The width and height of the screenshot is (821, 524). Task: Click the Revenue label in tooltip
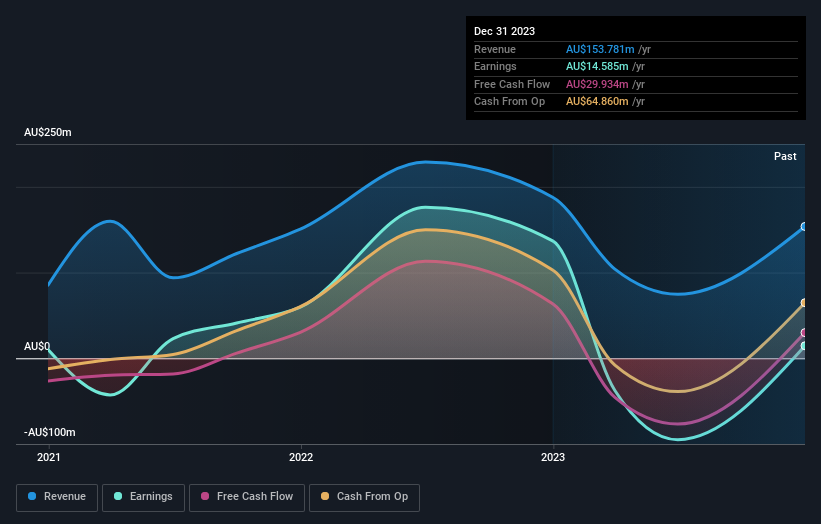coord(495,49)
